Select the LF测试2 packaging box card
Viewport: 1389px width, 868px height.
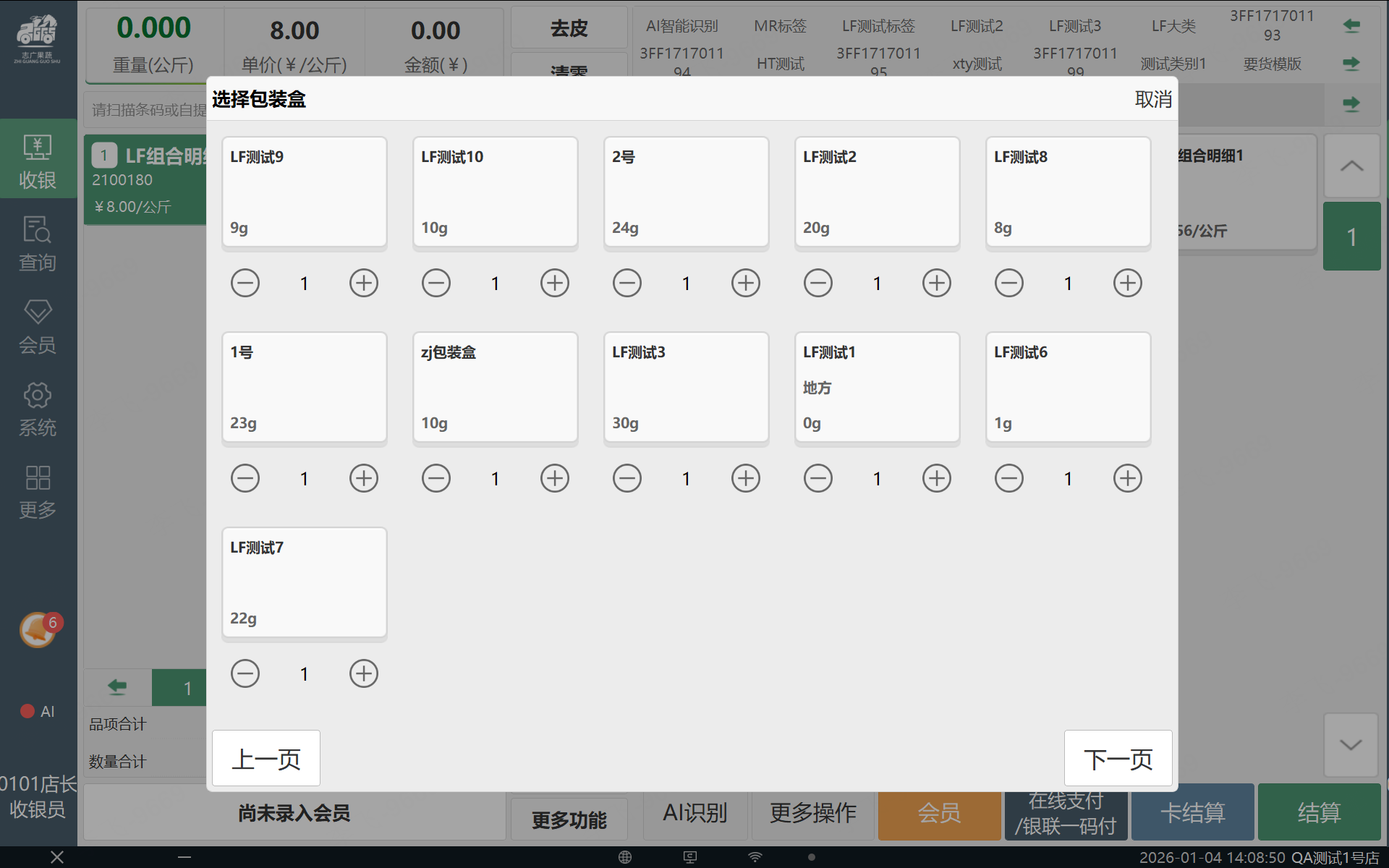click(877, 192)
